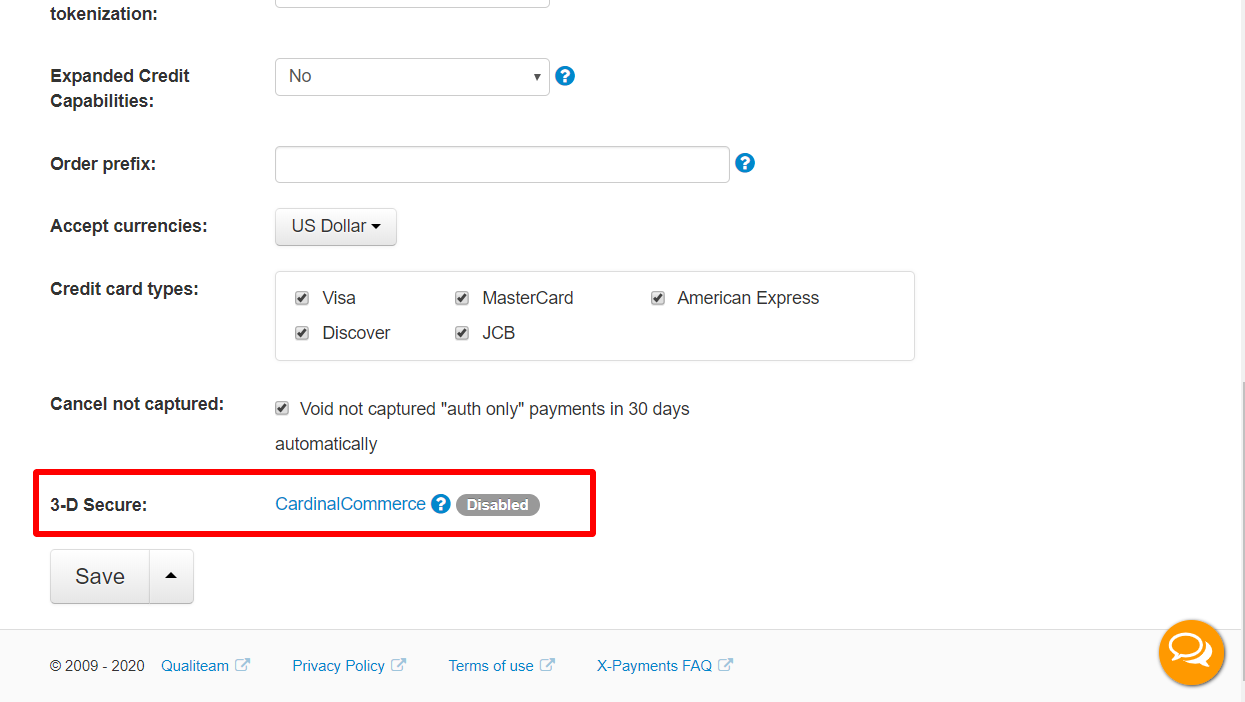Show help tooltip next to CardinalCommerce
Image resolution: width=1245 pixels, height=702 pixels.
point(441,504)
